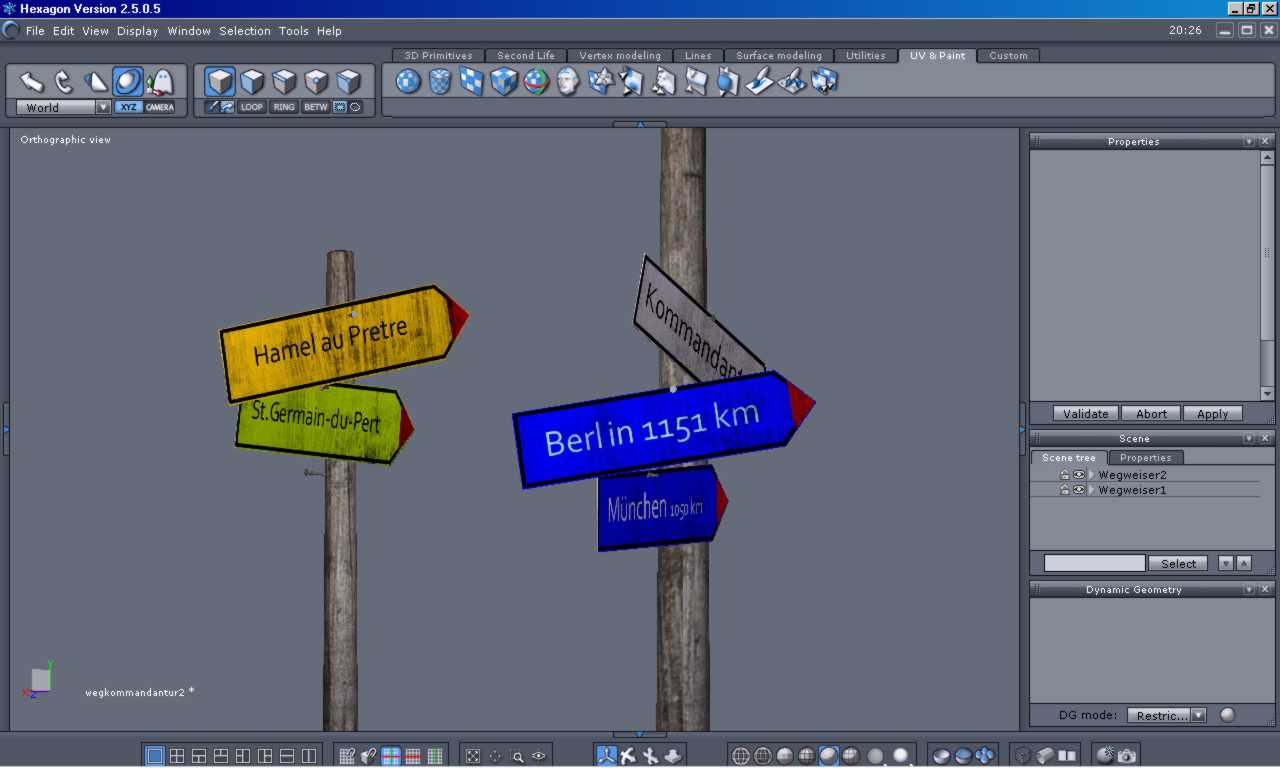Click the fit-all zoom icon
The height and width of the screenshot is (768, 1280).
pyautogui.click(x=473, y=756)
